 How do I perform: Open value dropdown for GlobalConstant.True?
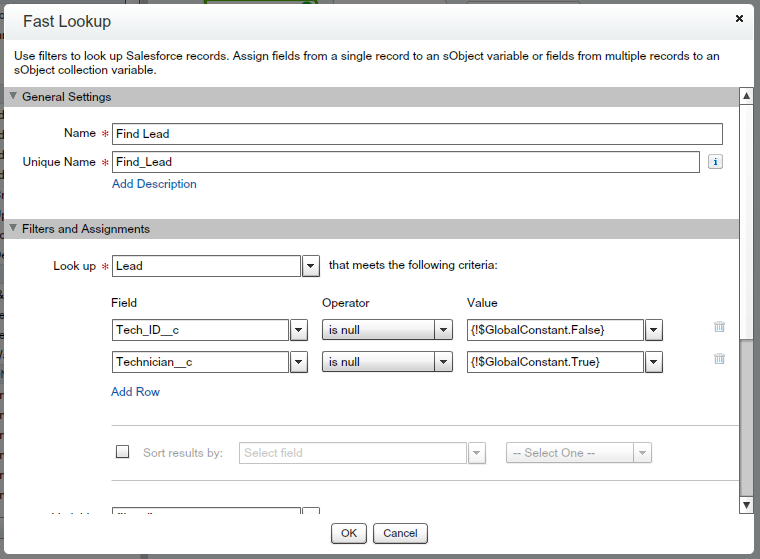pos(654,362)
